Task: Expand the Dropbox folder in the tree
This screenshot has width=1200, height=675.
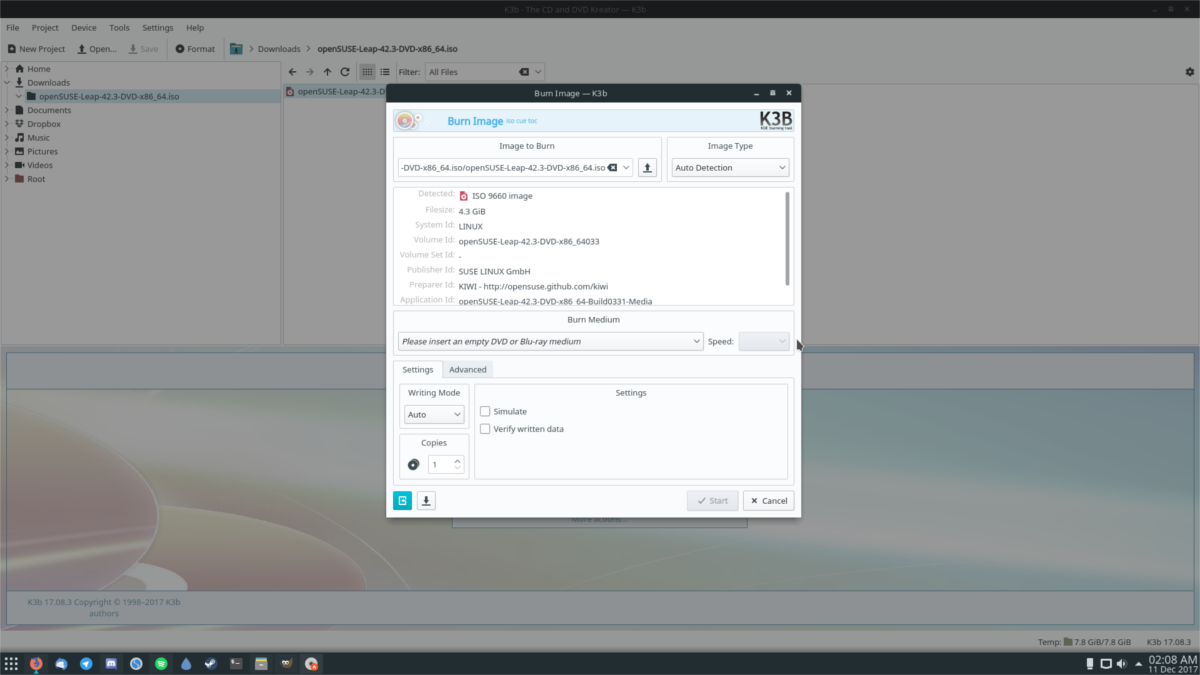Action: click(x=7, y=124)
